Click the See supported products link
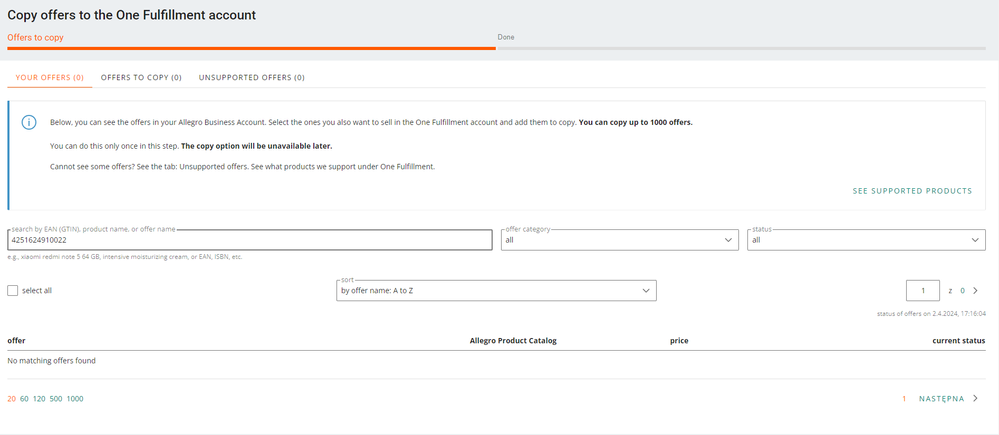This screenshot has height=435, width=999. click(911, 191)
